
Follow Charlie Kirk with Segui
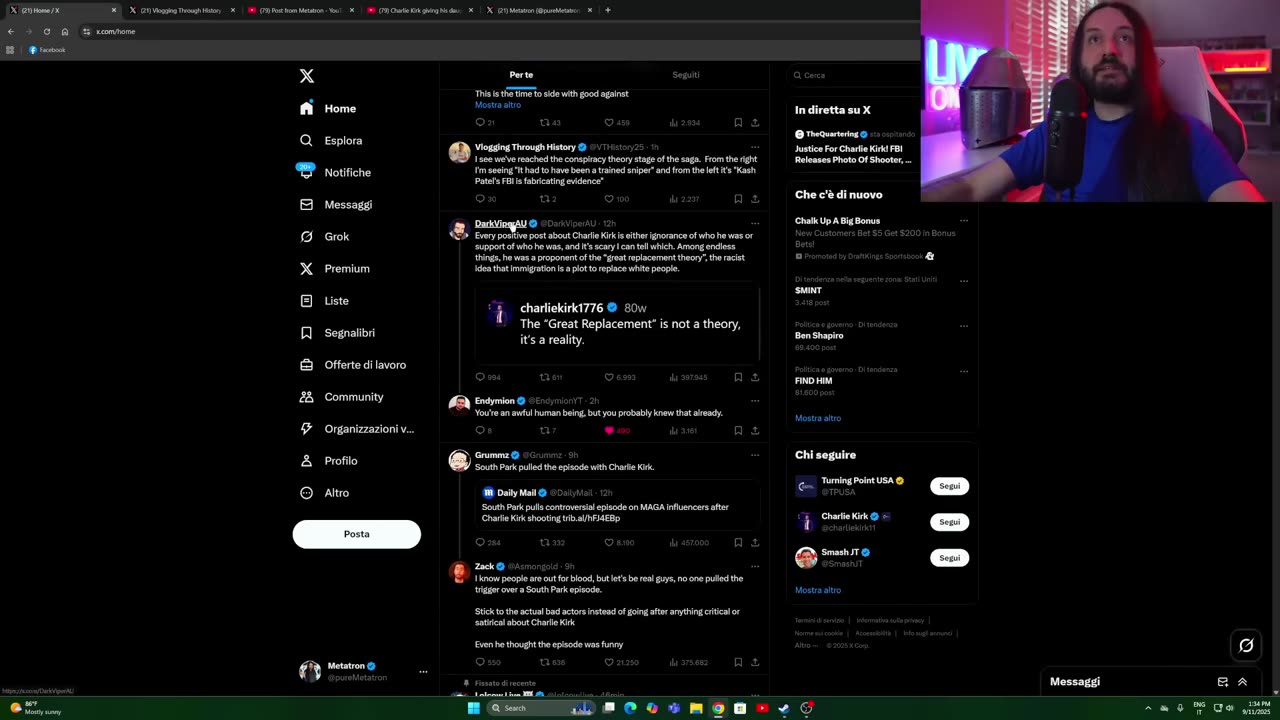pos(949,522)
